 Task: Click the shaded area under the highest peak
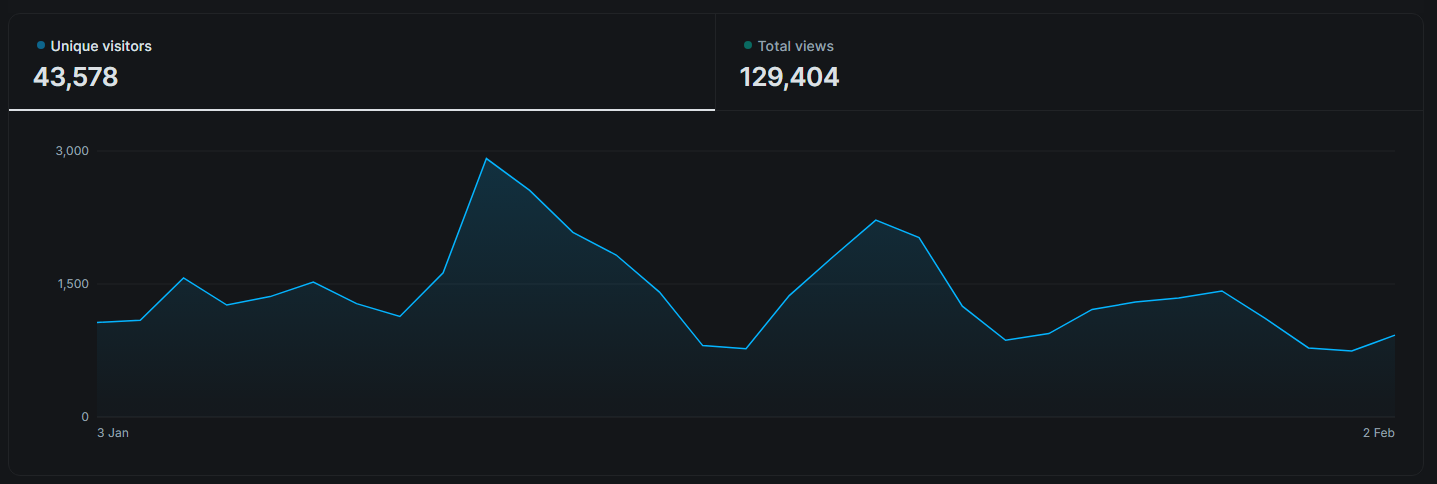click(486, 300)
